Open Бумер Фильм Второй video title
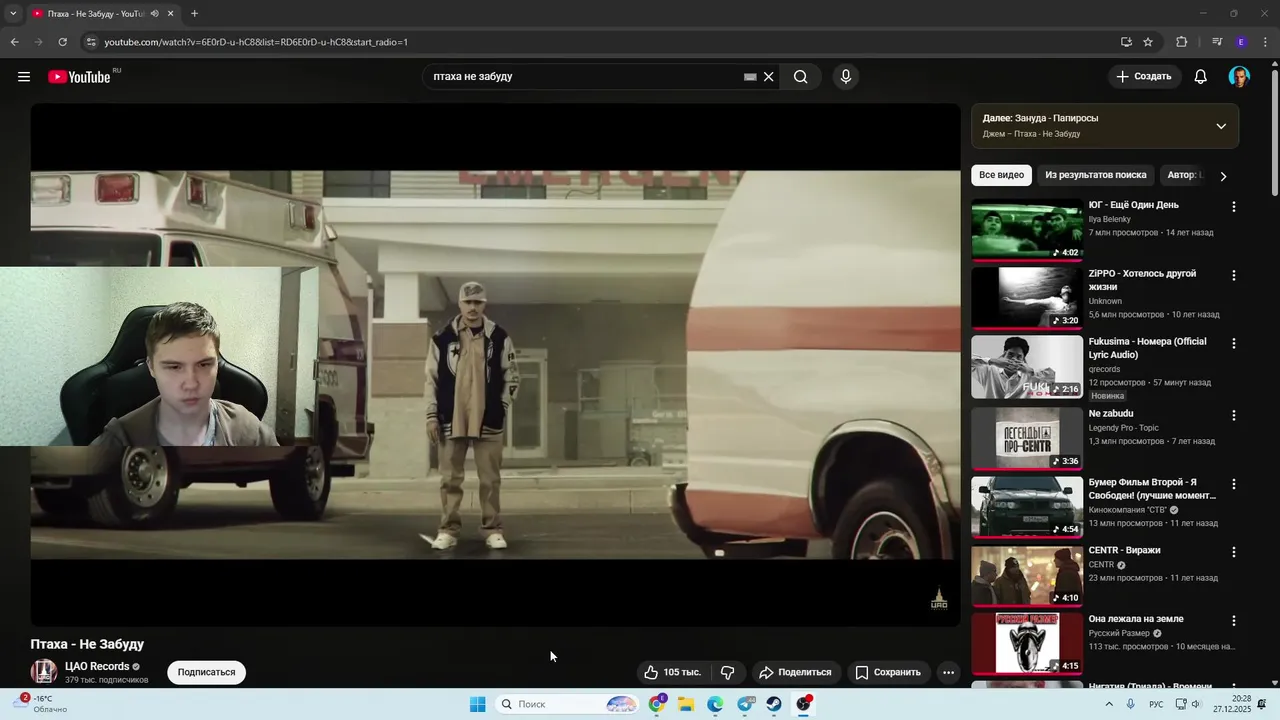1280x720 pixels. click(x=1152, y=489)
